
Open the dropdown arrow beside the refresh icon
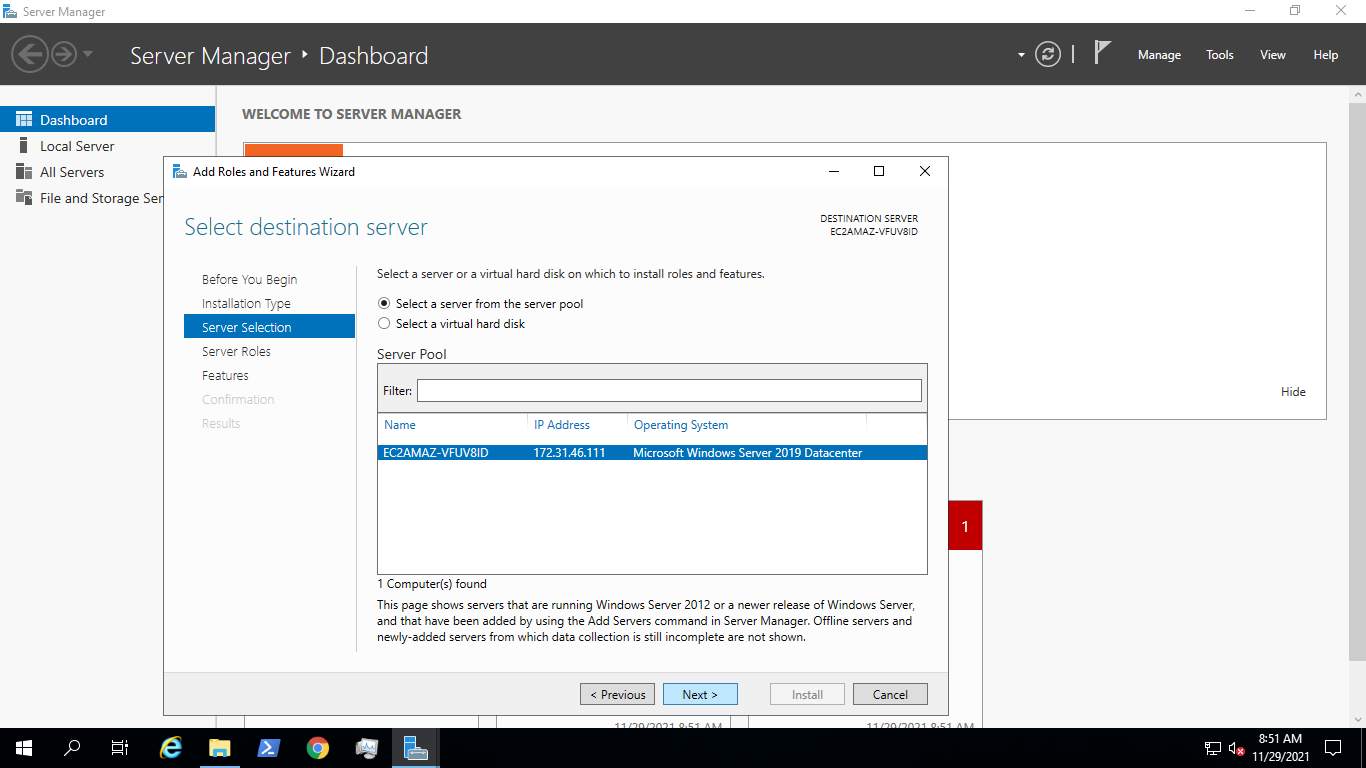pos(1019,54)
